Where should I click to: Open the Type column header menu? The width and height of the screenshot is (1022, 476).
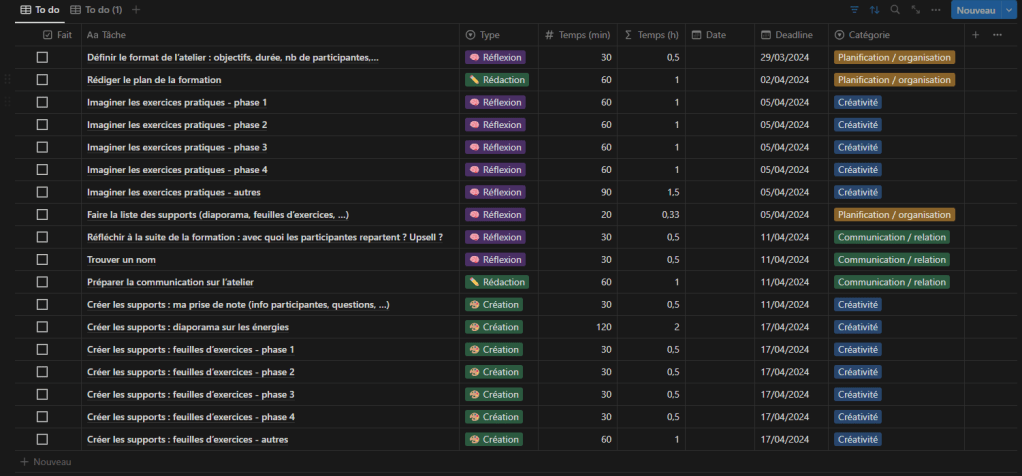point(489,35)
